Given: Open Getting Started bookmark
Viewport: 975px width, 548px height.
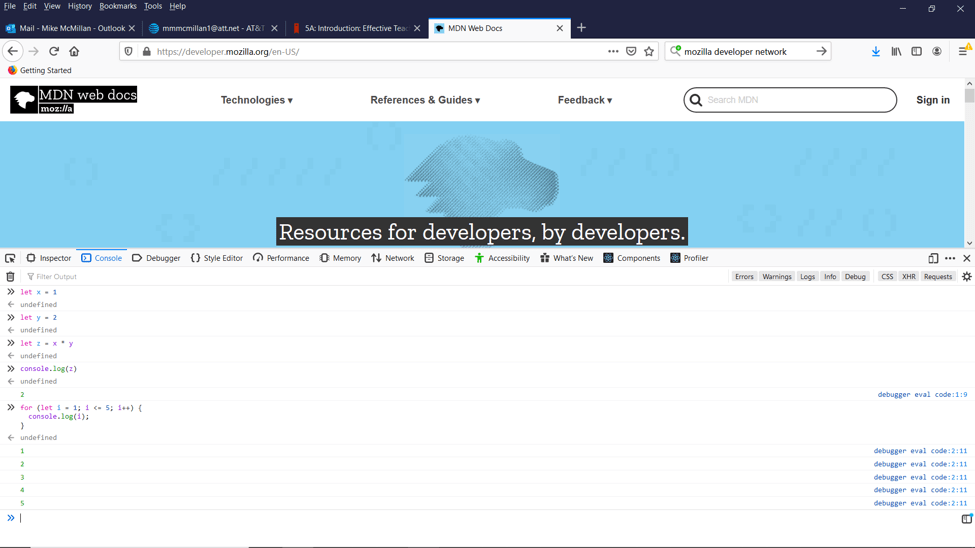Looking at the screenshot, I should [40, 70].
